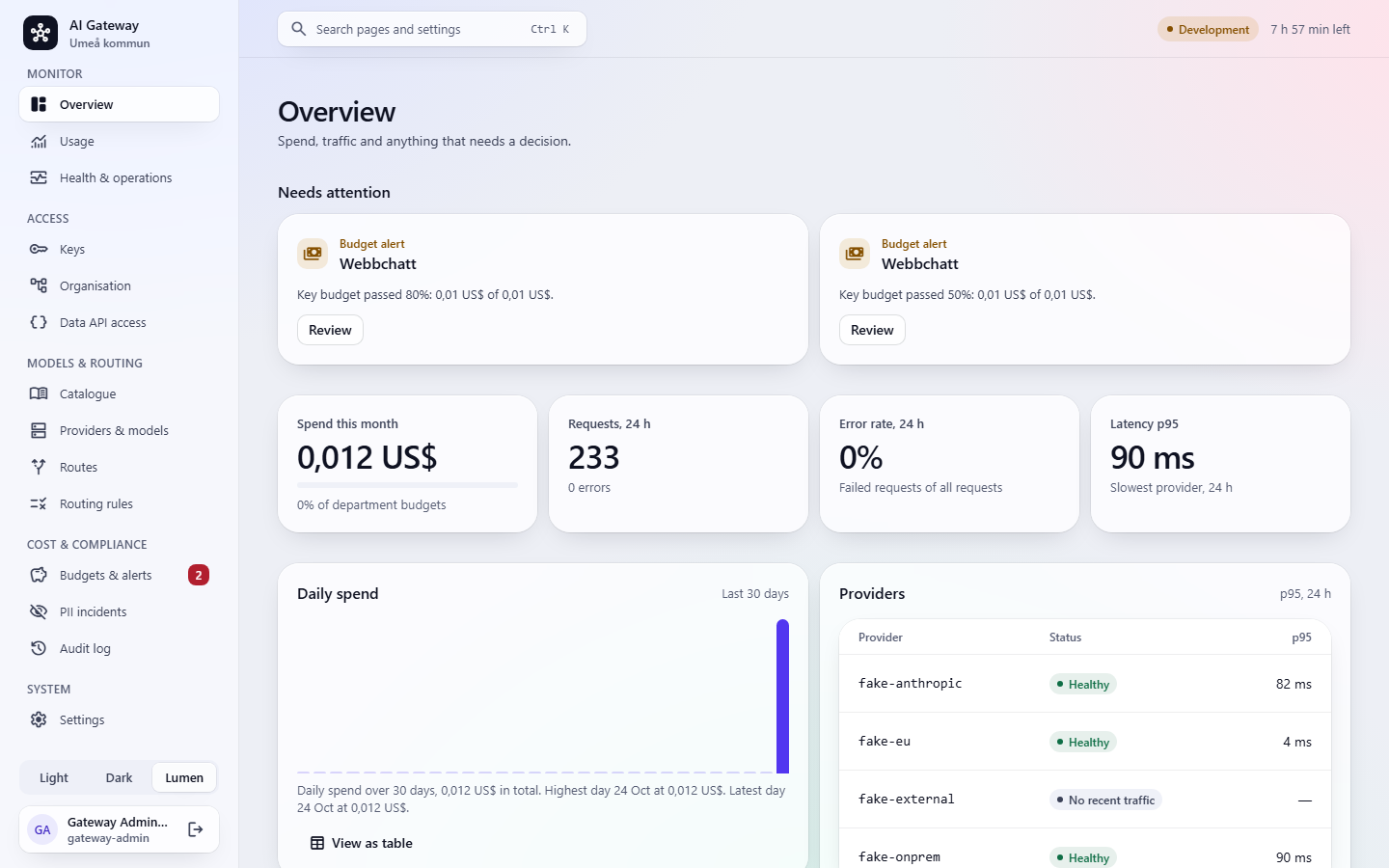Click the Health & operations monitor icon
1389x868 pixels.
click(x=39, y=178)
